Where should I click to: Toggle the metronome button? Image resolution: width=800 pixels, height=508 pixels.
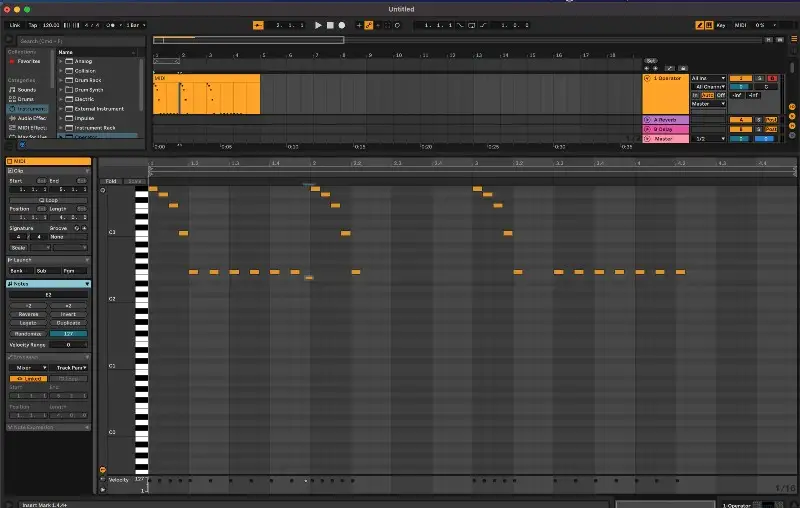pyautogui.click(x=110, y=25)
